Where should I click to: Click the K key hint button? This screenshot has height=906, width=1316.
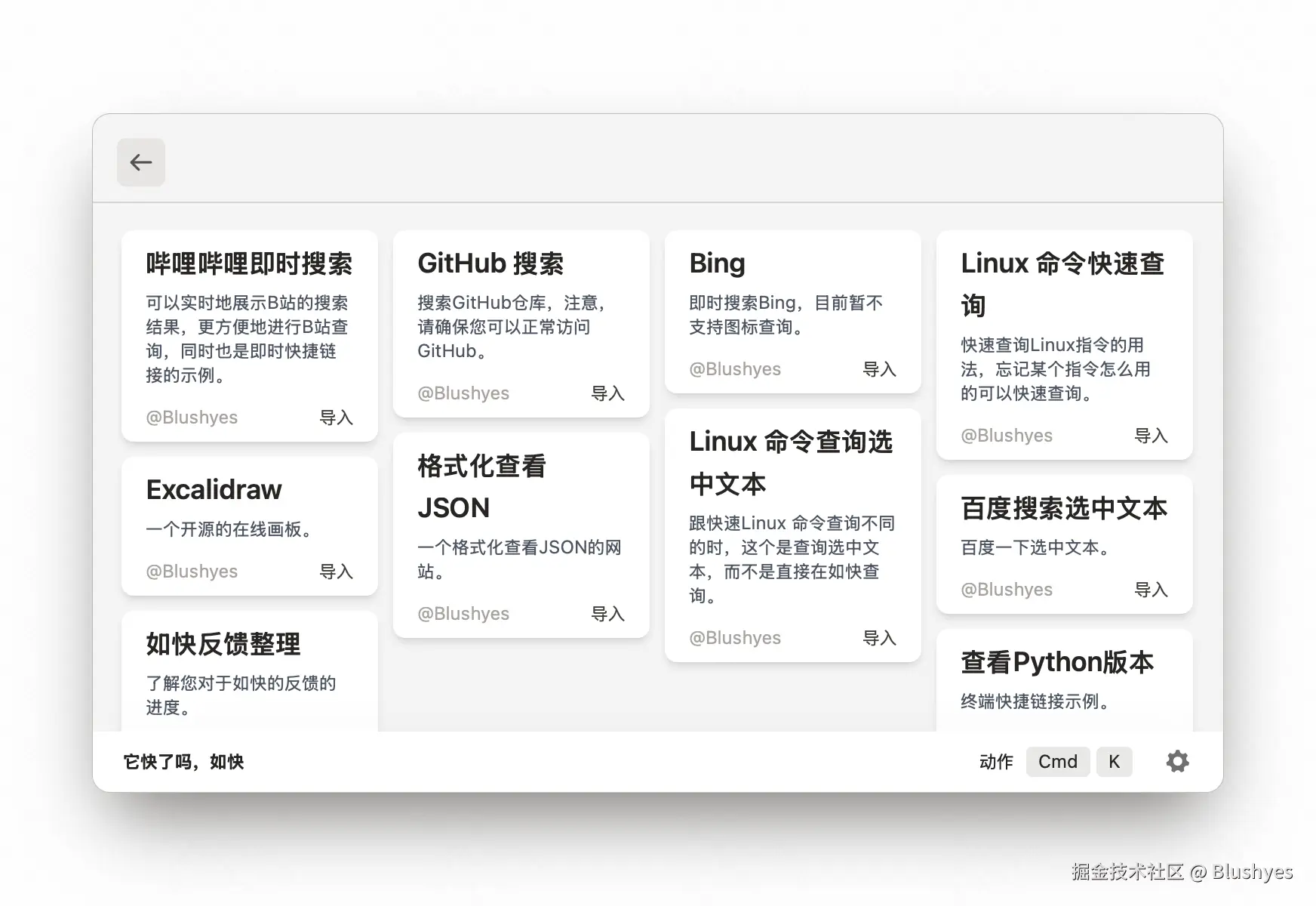click(x=1115, y=762)
